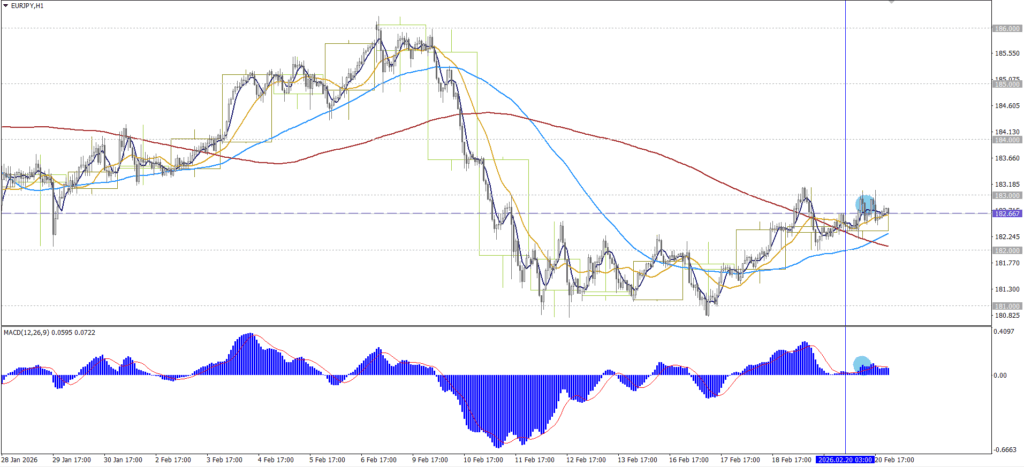Select the highlighted 2026.02.20 03:00 time label
This screenshot has height=467, width=1024.
click(x=845, y=460)
